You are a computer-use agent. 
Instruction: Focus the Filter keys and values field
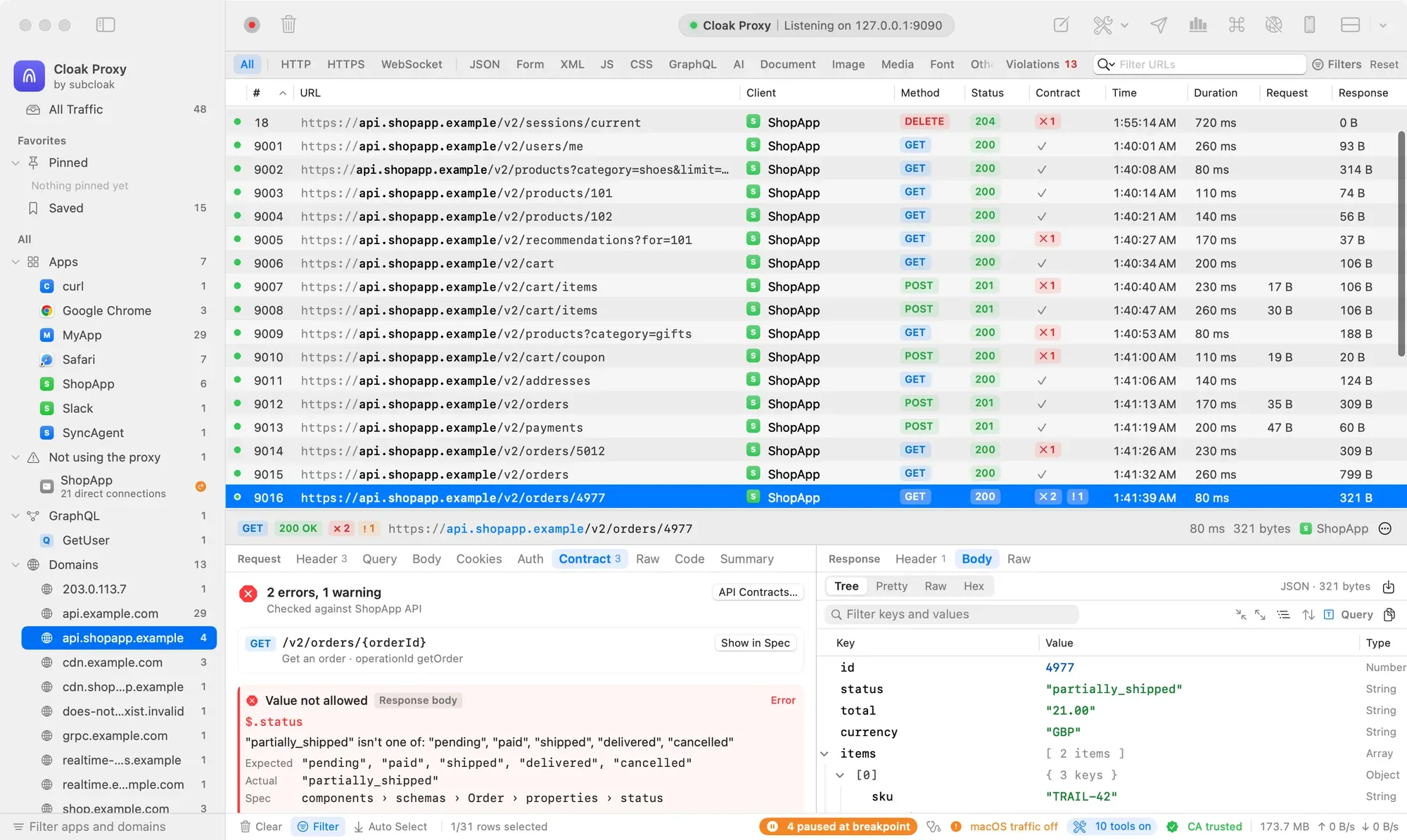[x=951, y=614]
